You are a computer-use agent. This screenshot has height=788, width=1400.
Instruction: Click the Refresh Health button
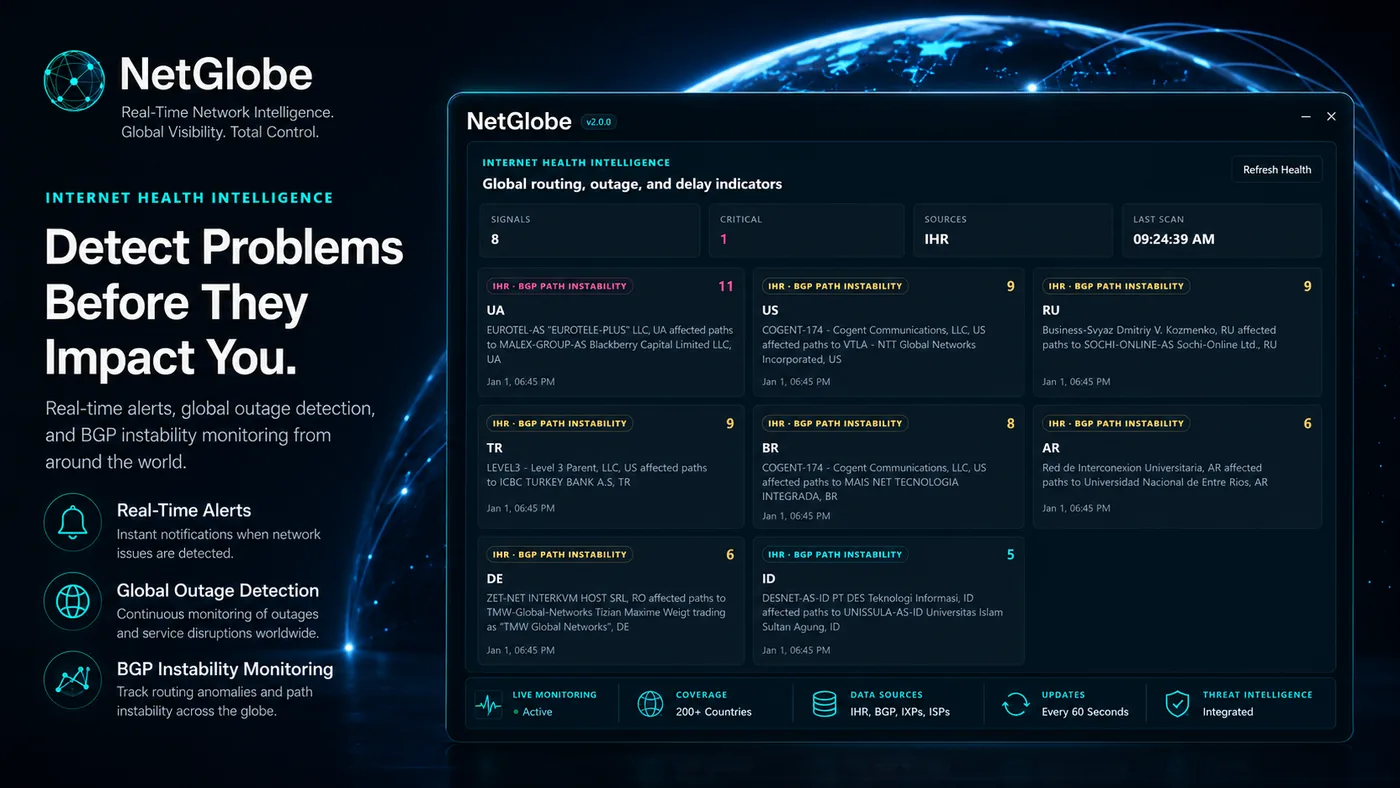[1277, 169]
